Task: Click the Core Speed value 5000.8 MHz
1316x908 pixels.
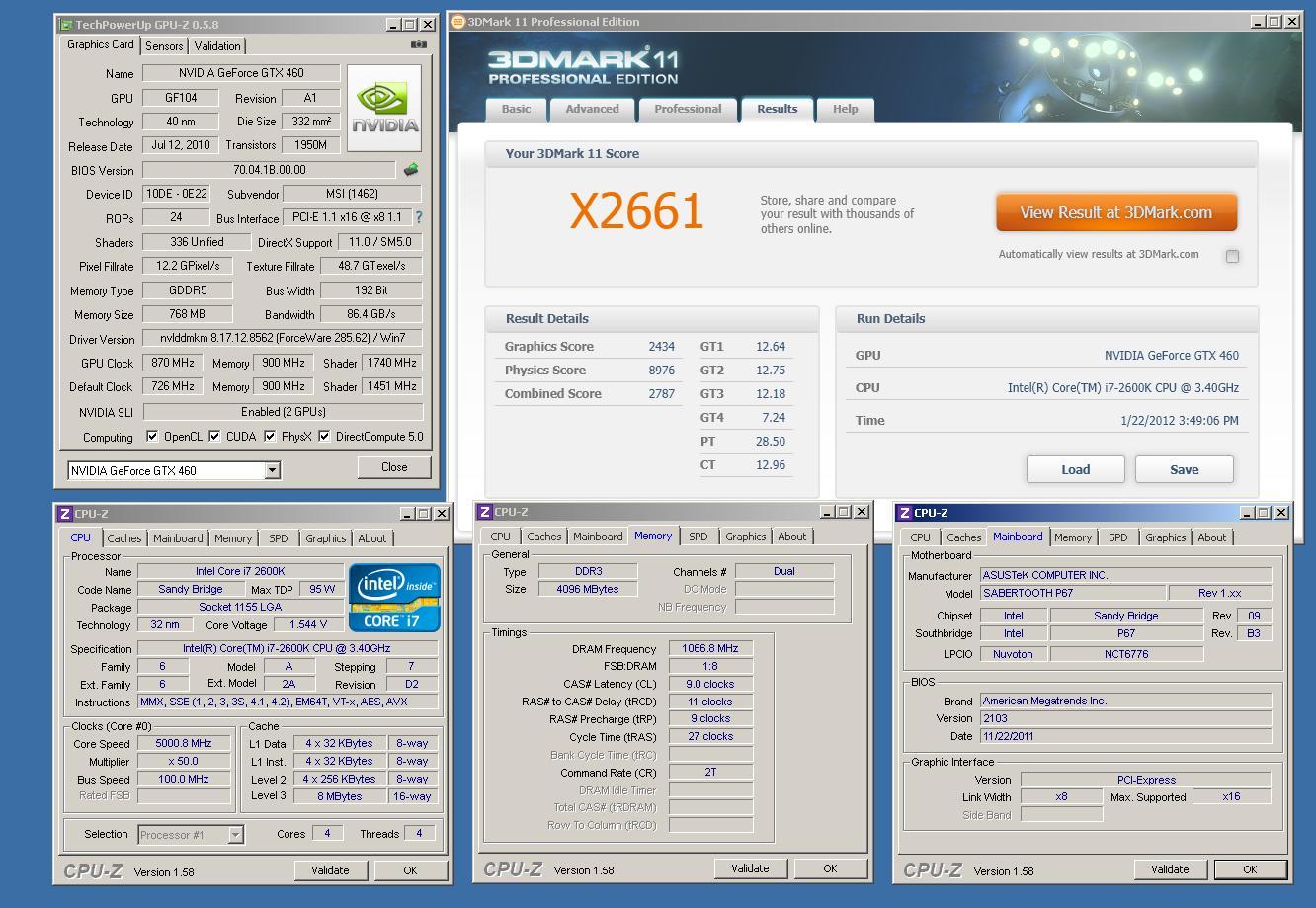Action: pyautogui.click(x=184, y=743)
